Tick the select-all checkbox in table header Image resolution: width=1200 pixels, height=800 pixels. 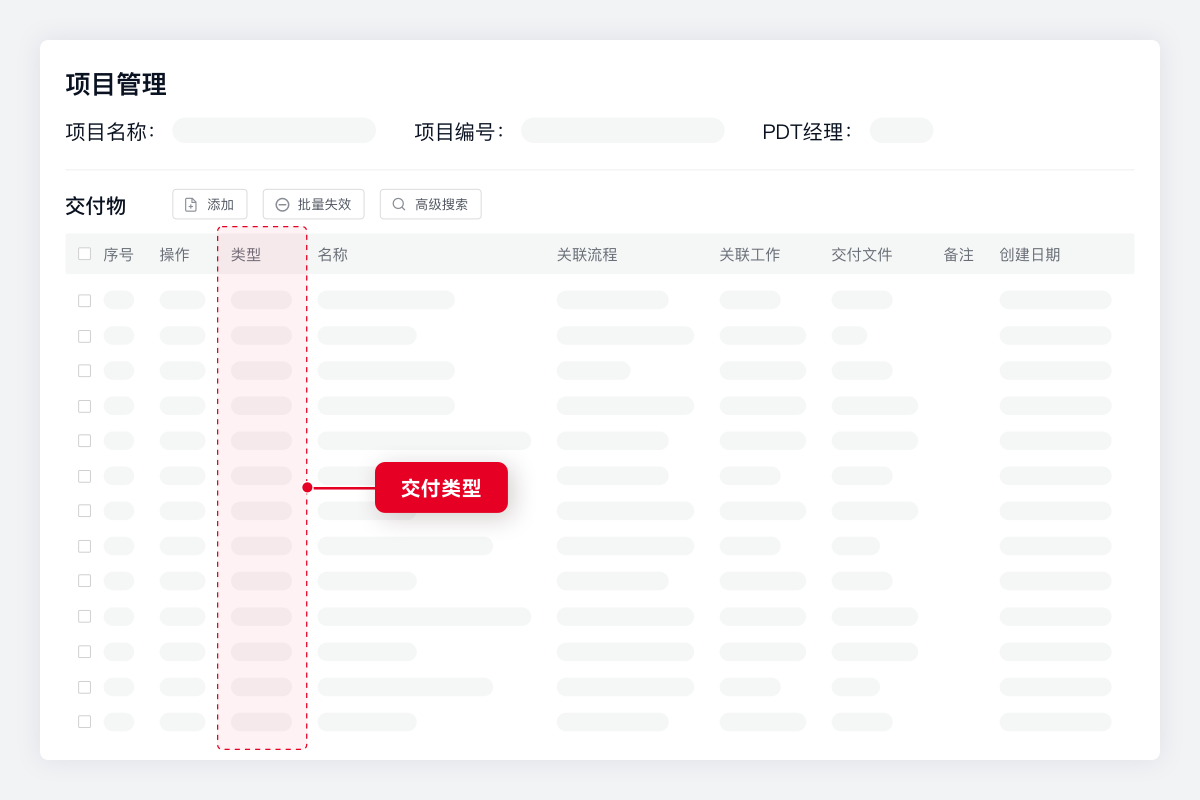[85, 254]
